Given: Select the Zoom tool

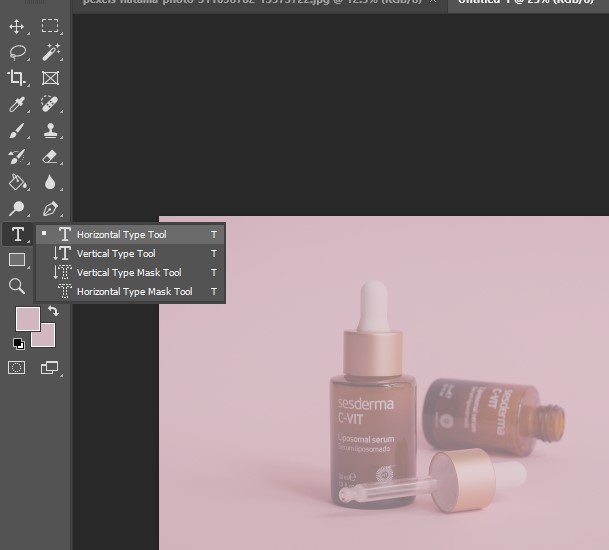Looking at the screenshot, I should [17, 286].
